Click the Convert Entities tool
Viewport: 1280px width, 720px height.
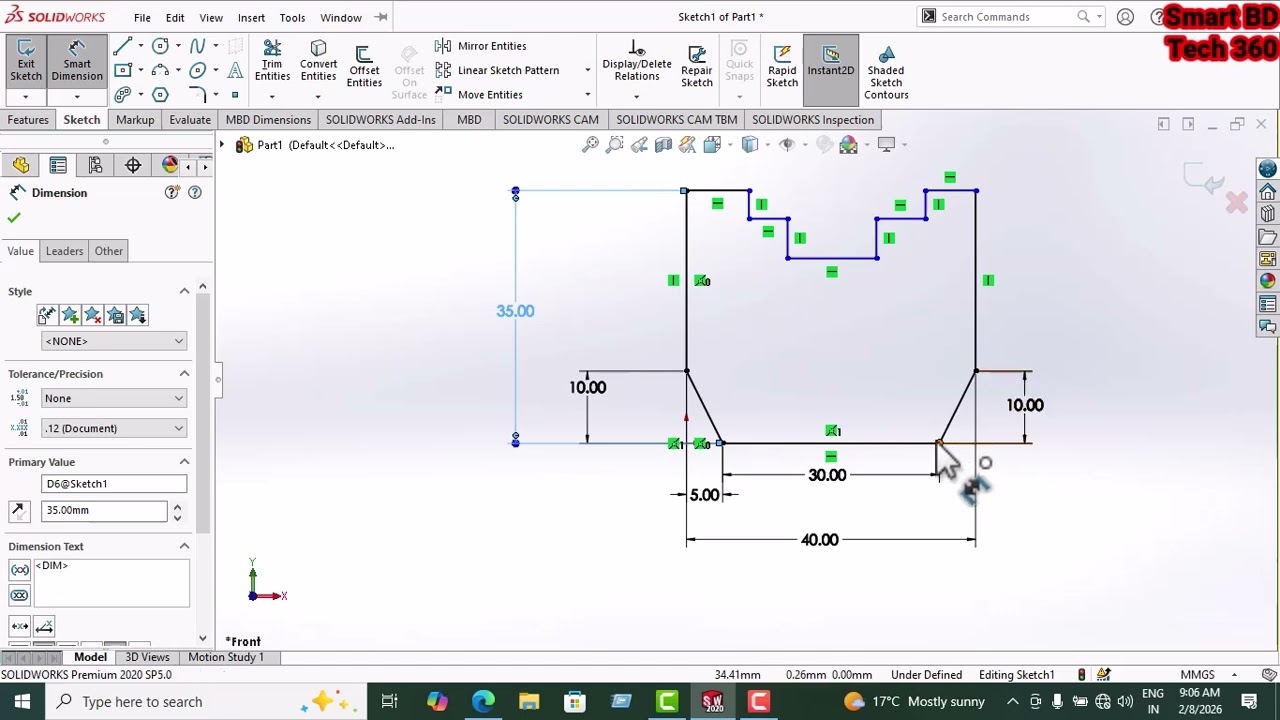[318, 62]
